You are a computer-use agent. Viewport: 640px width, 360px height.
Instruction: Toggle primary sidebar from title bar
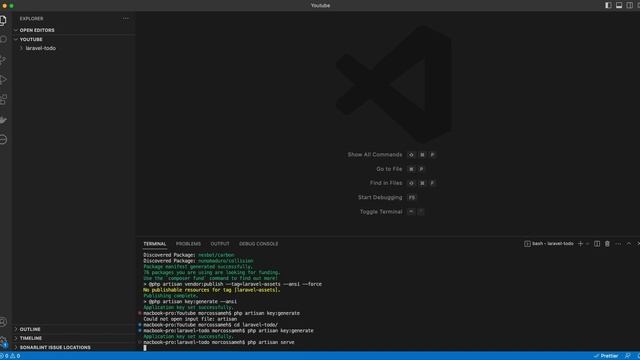tap(608, 5)
